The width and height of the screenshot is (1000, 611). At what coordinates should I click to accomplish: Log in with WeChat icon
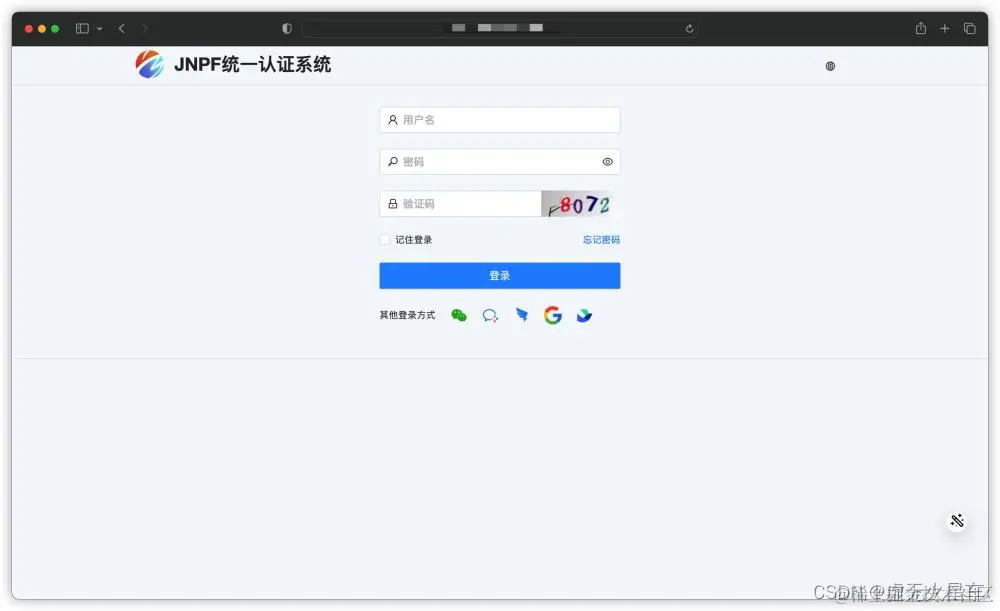click(x=459, y=315)
